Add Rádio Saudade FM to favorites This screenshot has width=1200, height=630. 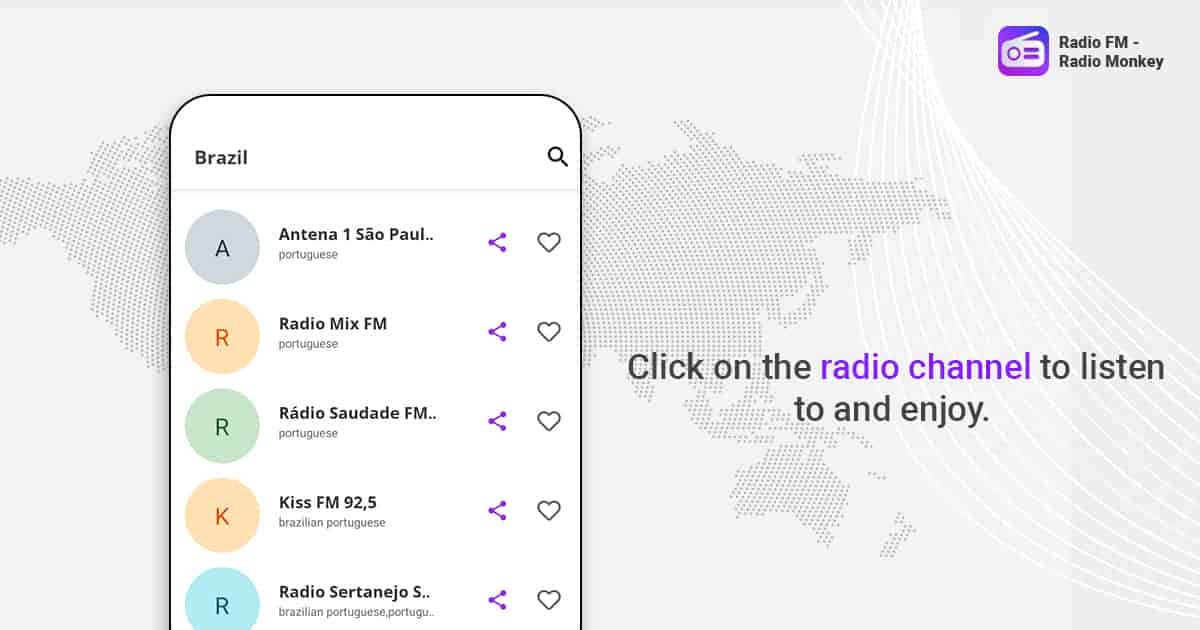click(549, 421)
